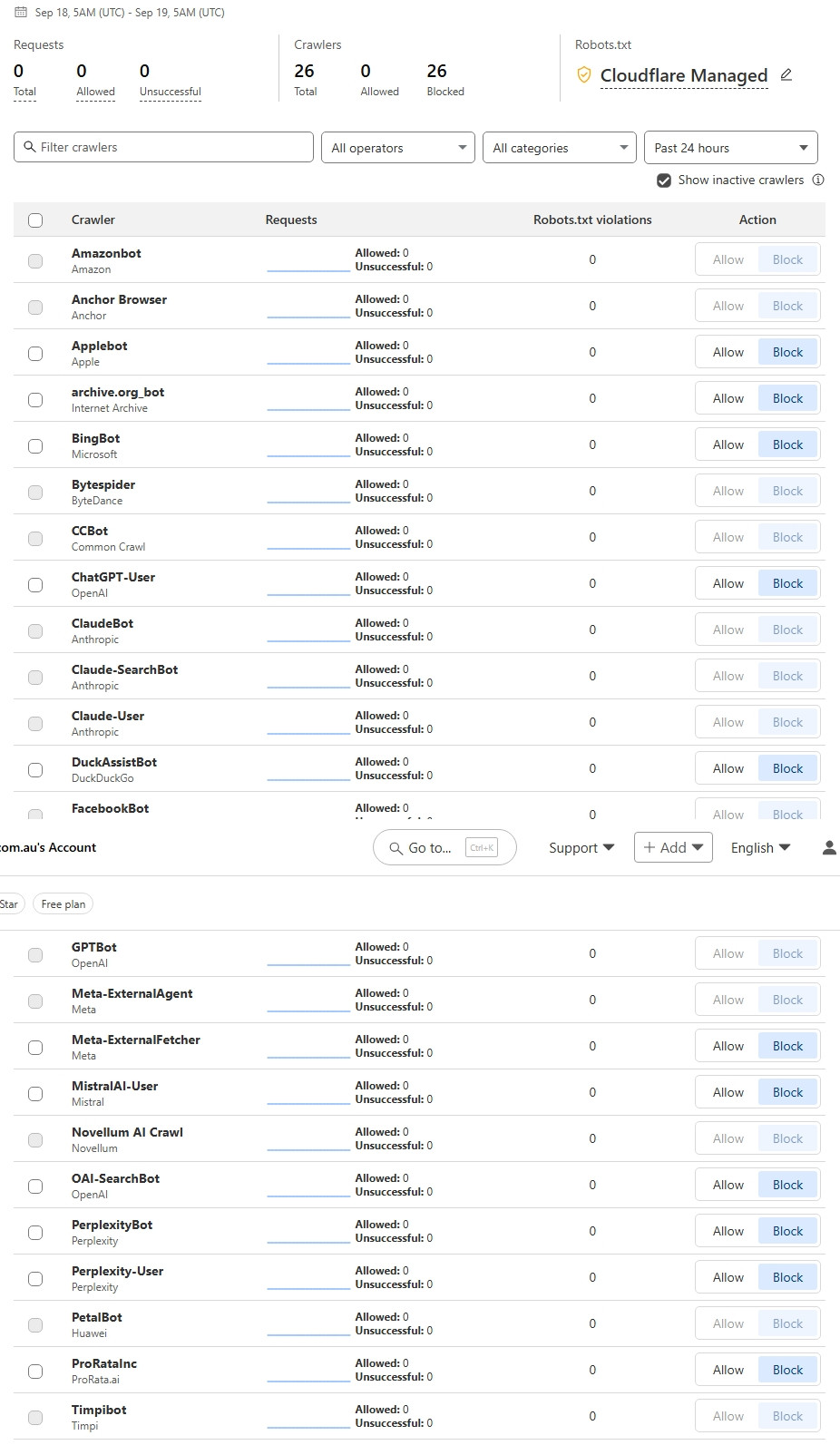
Task: Click the Star pill button
Action: pyautogui.click(x=11, y=903)
